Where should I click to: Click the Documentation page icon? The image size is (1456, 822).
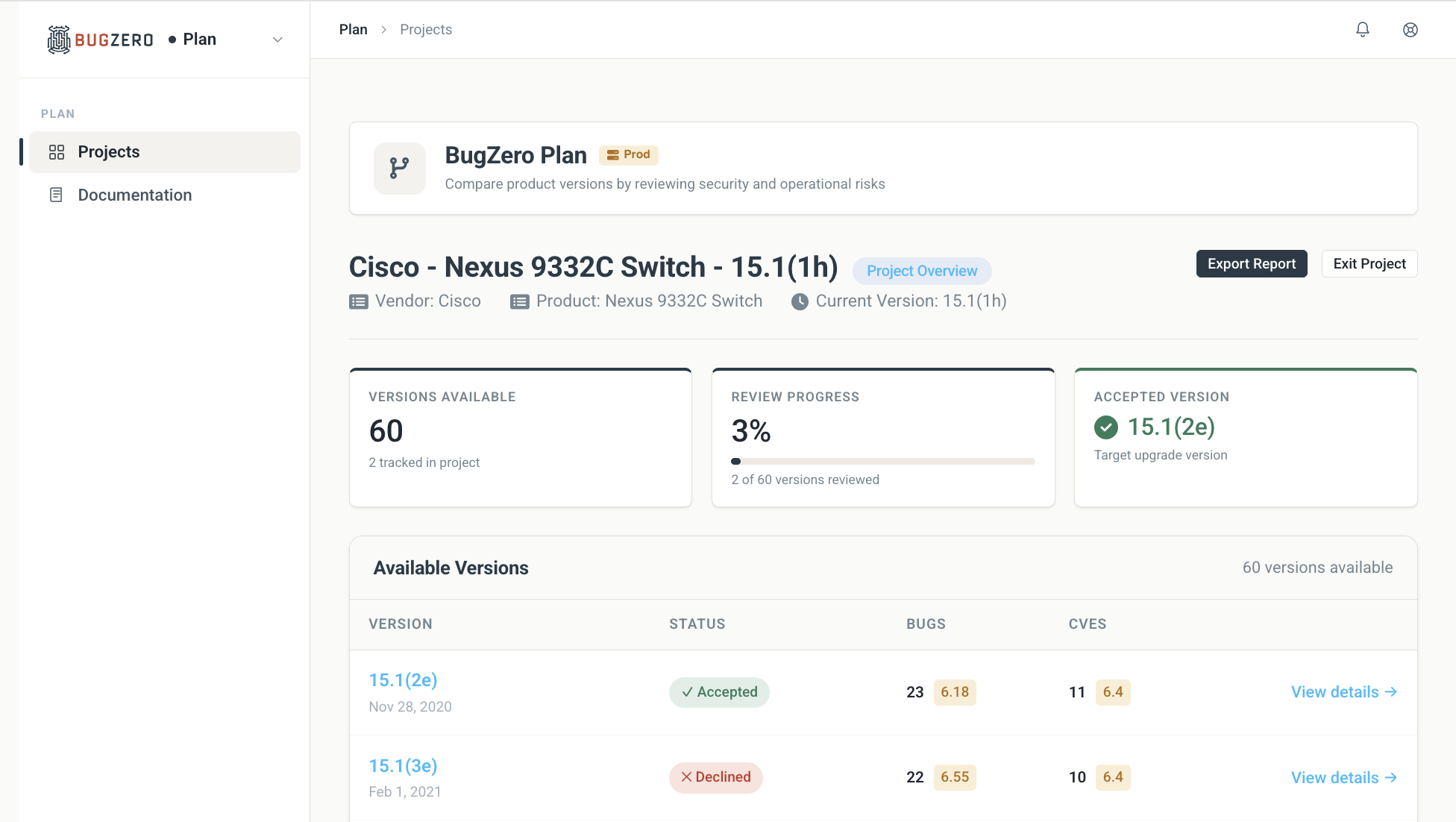(56, 195)
